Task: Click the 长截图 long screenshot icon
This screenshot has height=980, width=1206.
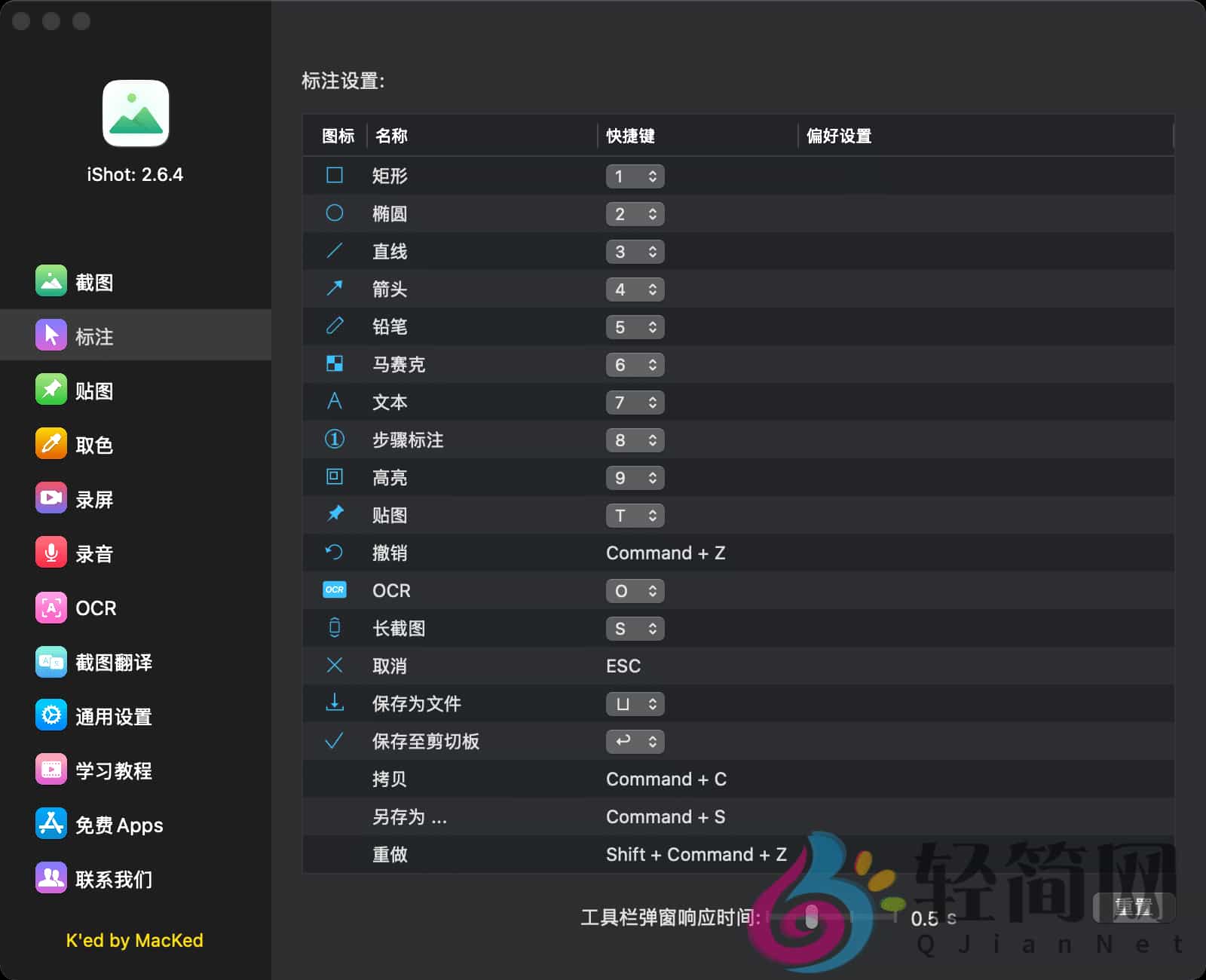Action: click(x=334, y=628)
